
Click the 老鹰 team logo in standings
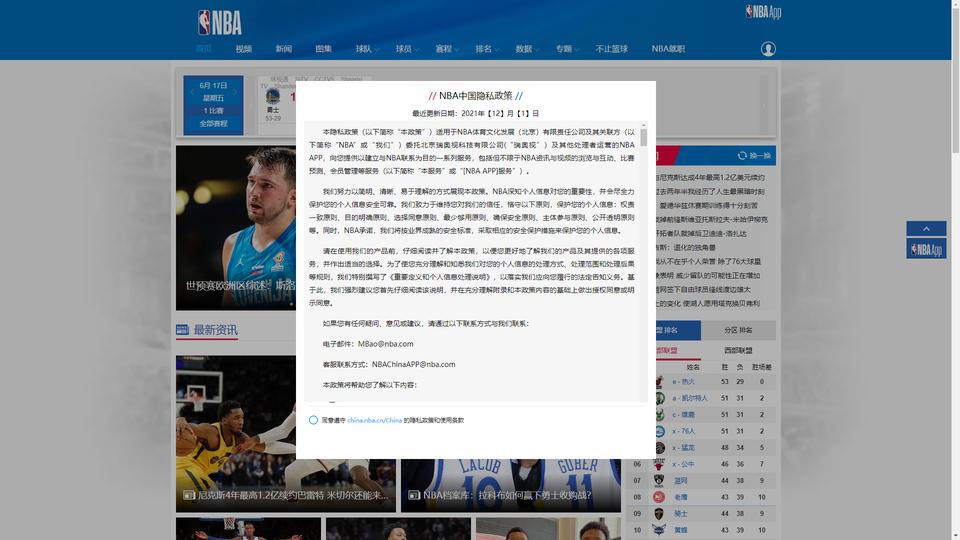pyautogui.click(x=659, y=497)
